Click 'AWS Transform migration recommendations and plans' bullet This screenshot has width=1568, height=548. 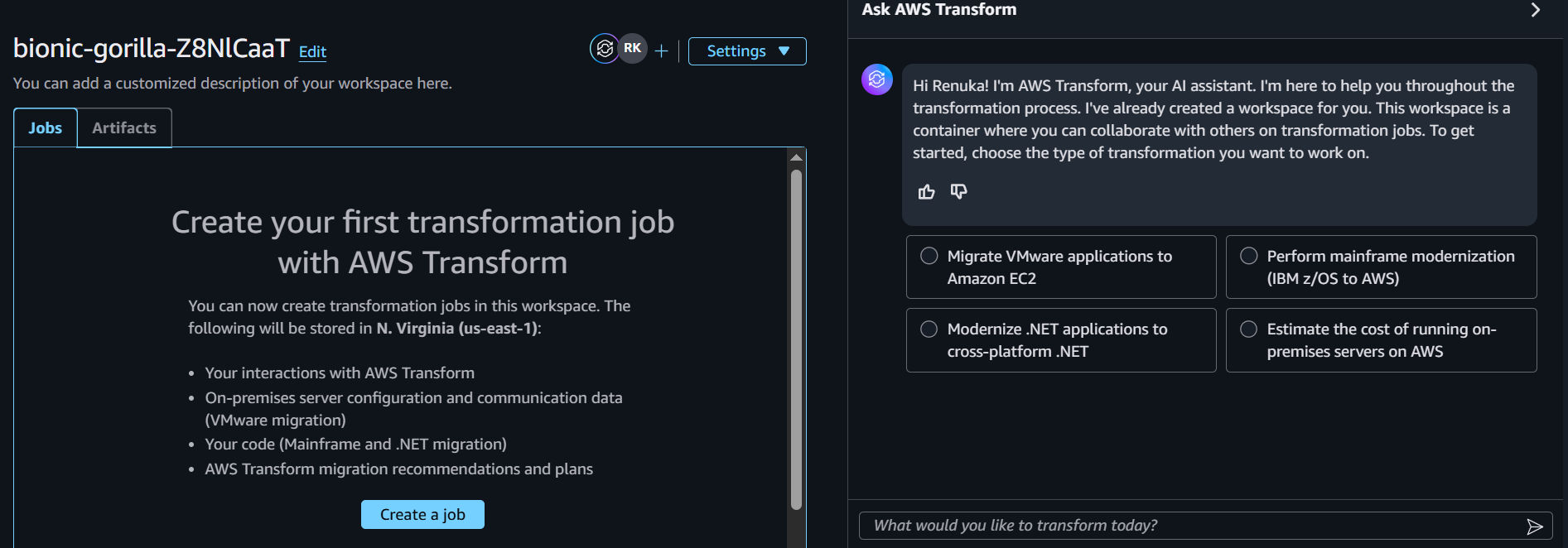(399, 469)
